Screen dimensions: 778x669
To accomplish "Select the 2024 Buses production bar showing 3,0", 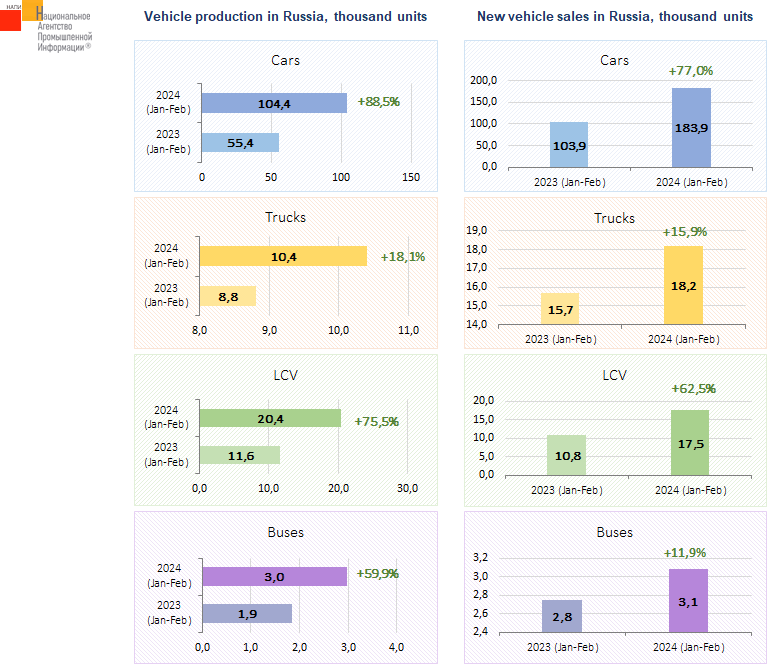I will (275, 576).
